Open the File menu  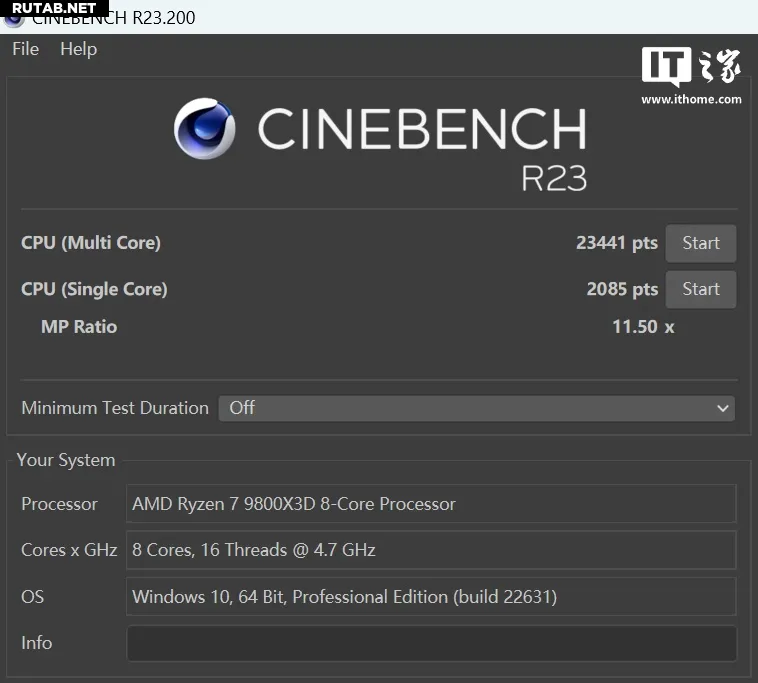pos(26,49)
